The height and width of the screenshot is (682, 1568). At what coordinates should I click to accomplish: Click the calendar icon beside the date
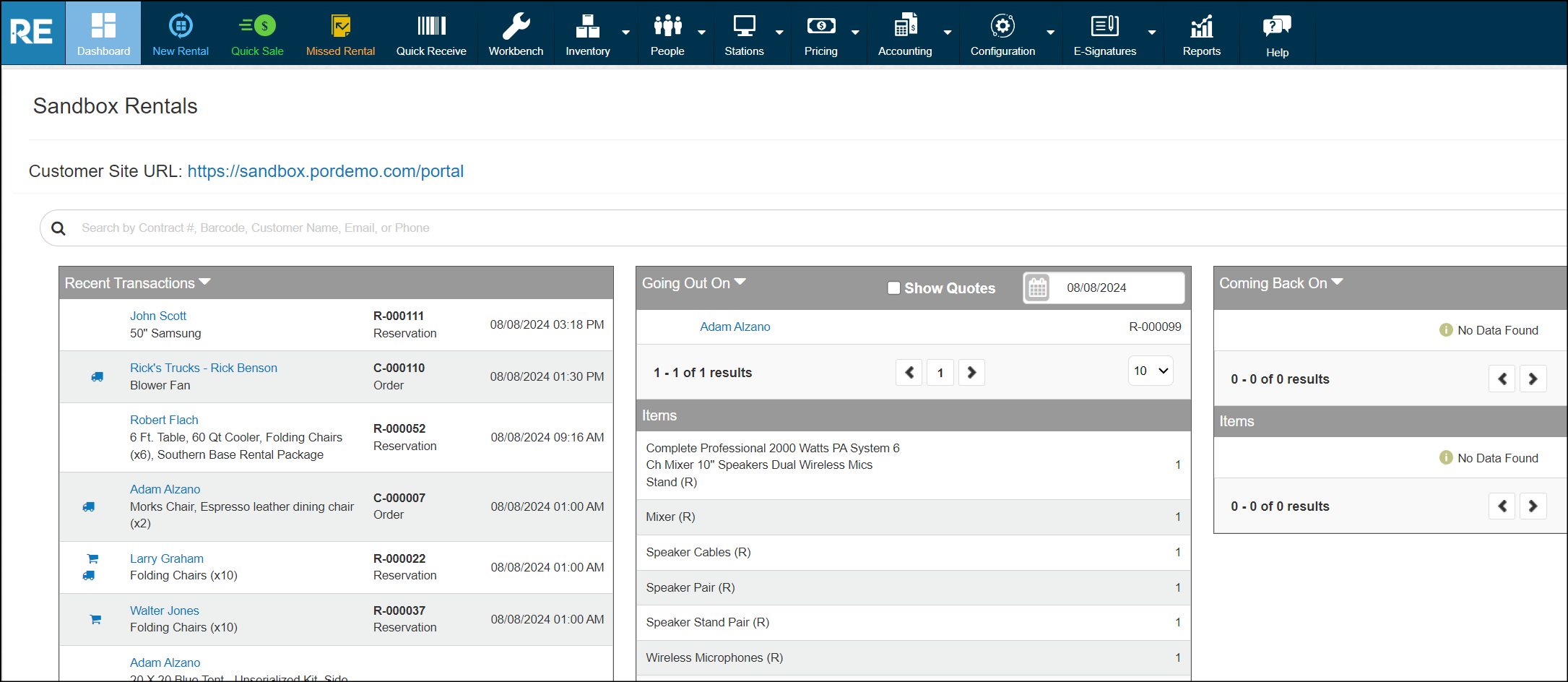(x=1037, y=288)
